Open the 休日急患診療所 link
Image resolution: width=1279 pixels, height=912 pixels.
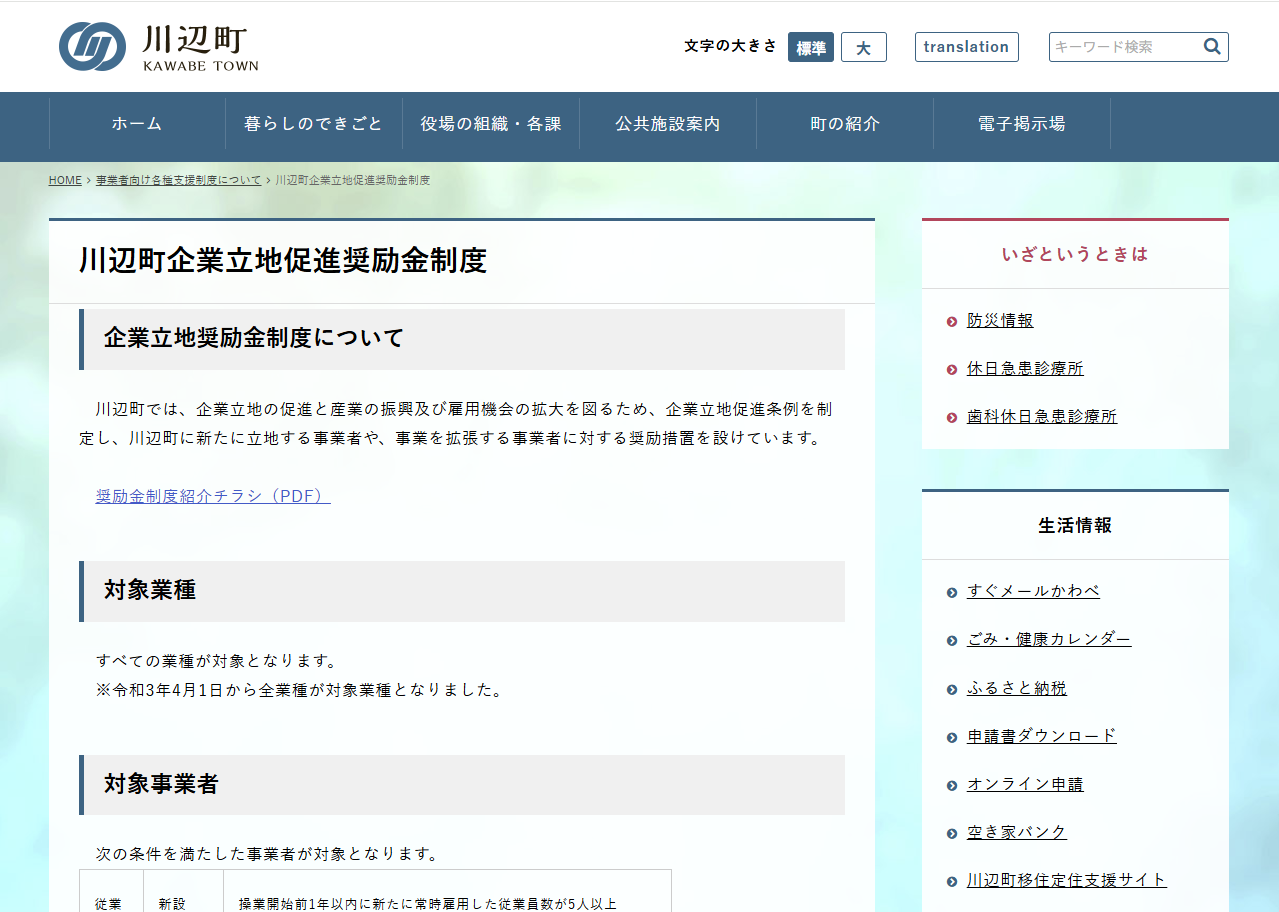pos(1025,368)
